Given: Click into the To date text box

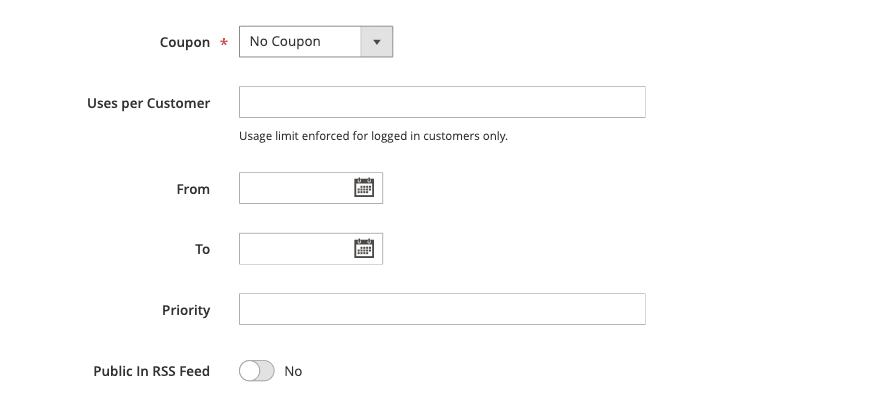Looking at the screenshot, I should [295, 248].
